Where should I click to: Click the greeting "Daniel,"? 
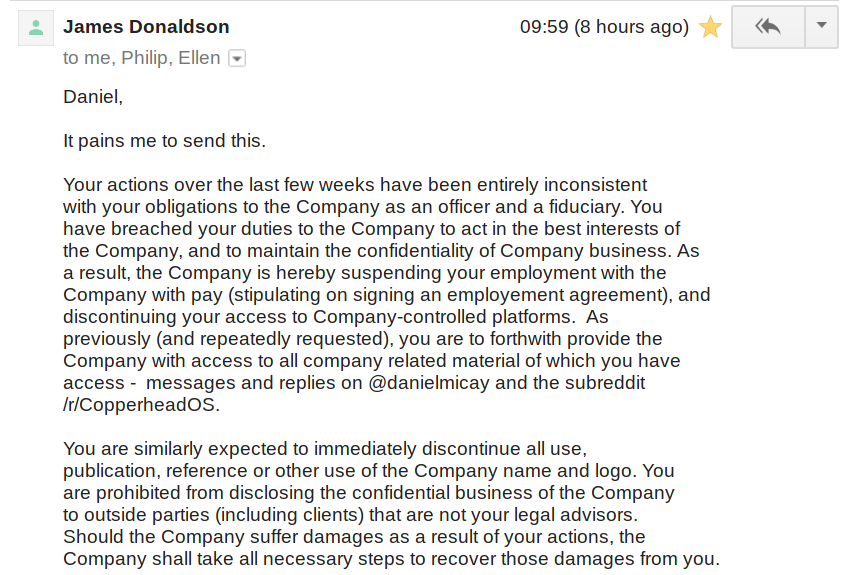[x=93, y=97]
